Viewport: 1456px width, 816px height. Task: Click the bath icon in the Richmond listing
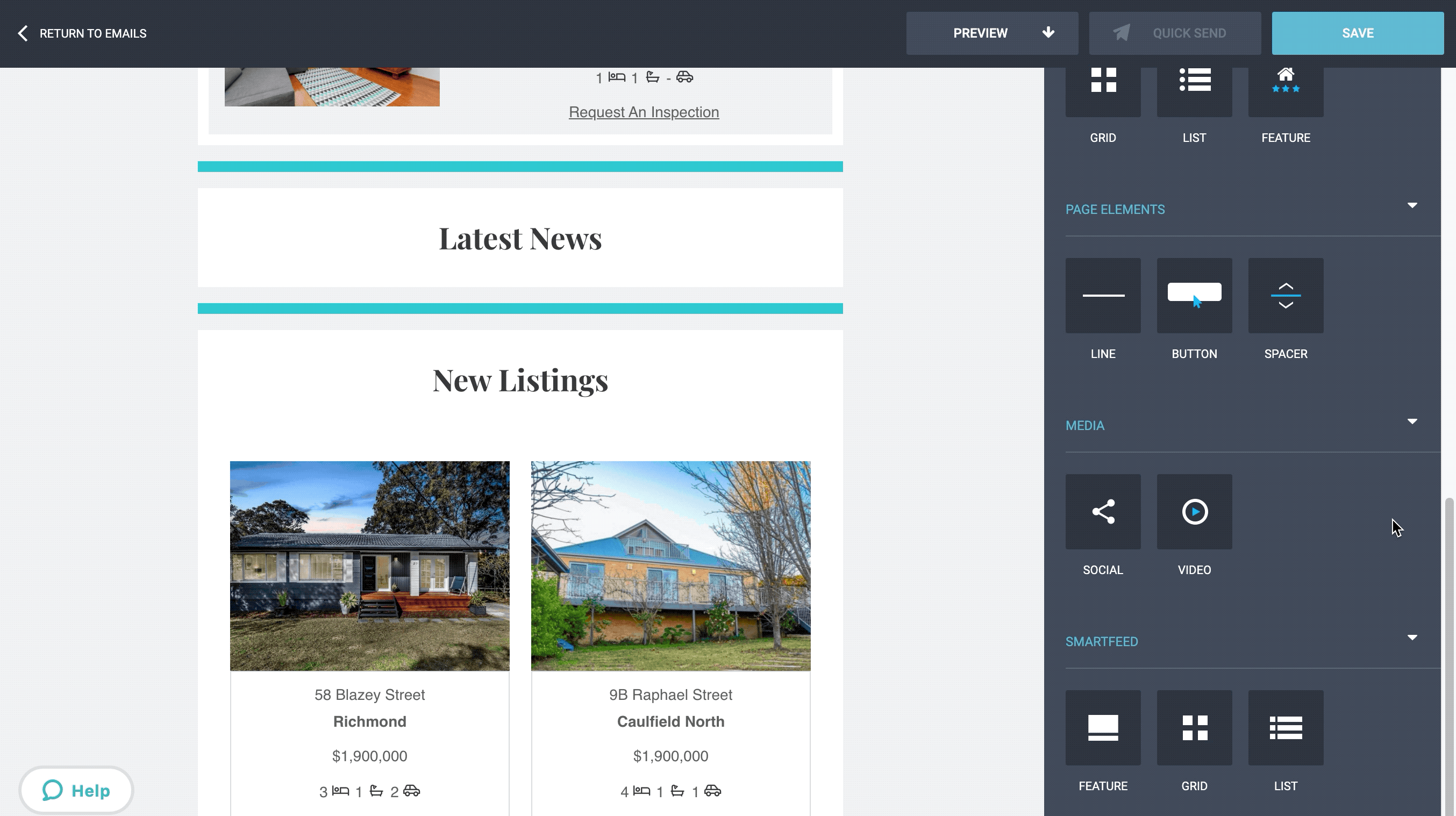pyautogui.click(x=376, y=791)
